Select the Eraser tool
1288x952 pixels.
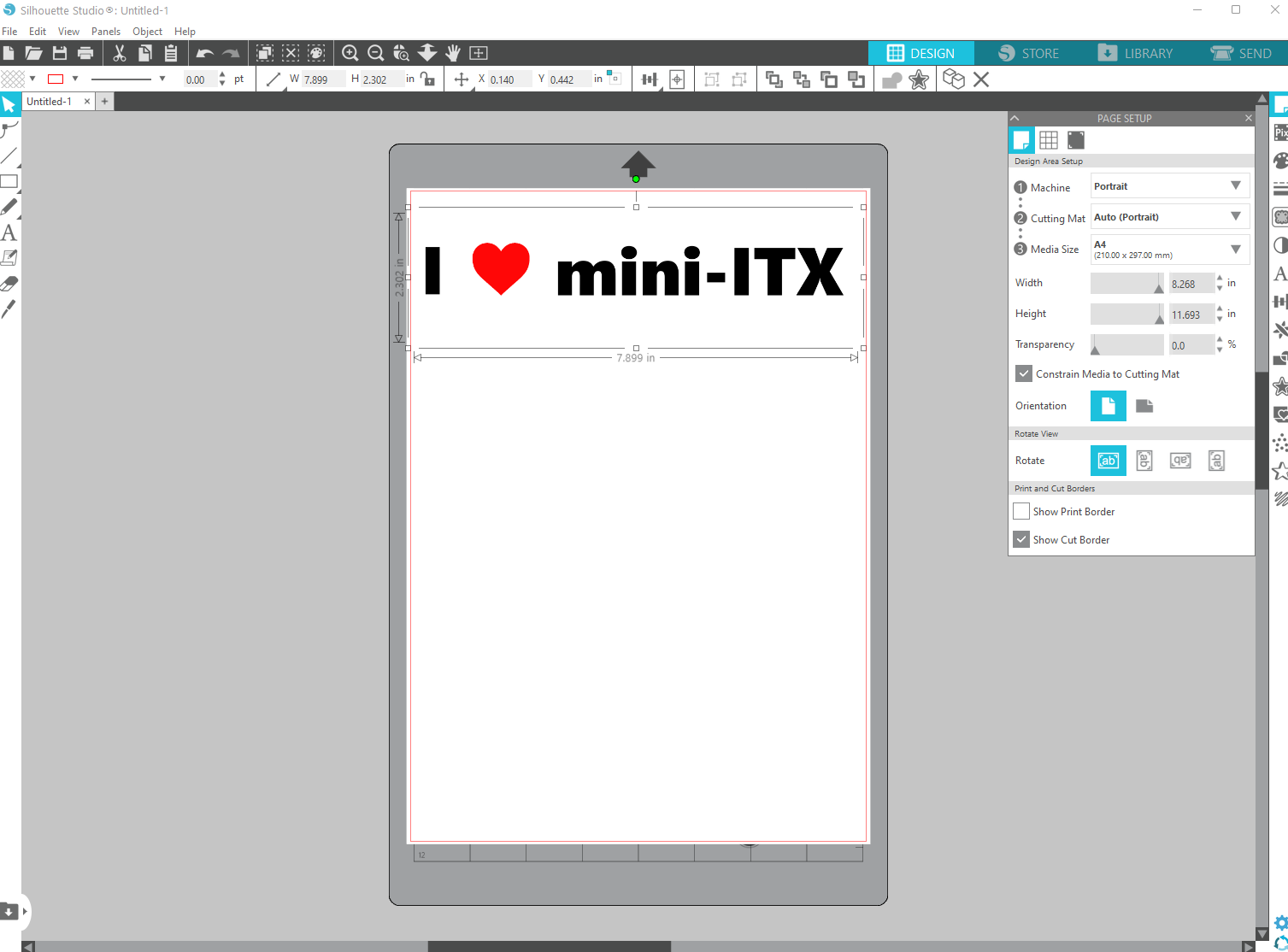tap(9, 283)
